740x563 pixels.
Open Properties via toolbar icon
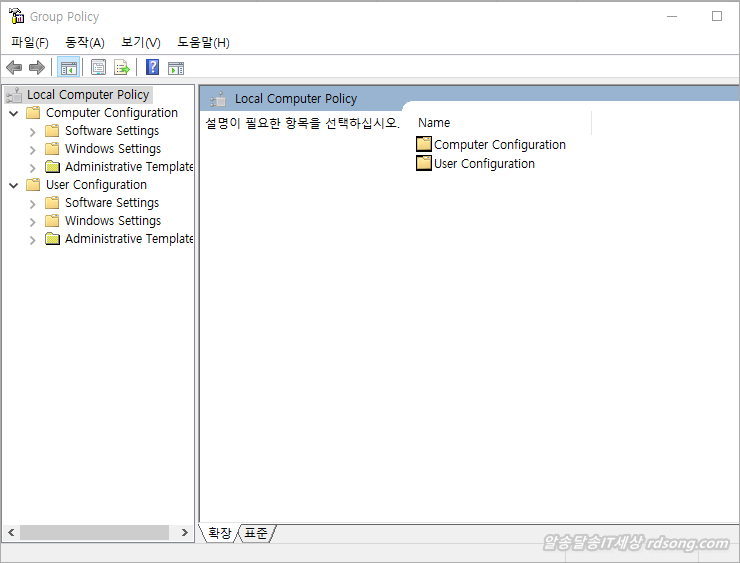click(x=98, y=68)
